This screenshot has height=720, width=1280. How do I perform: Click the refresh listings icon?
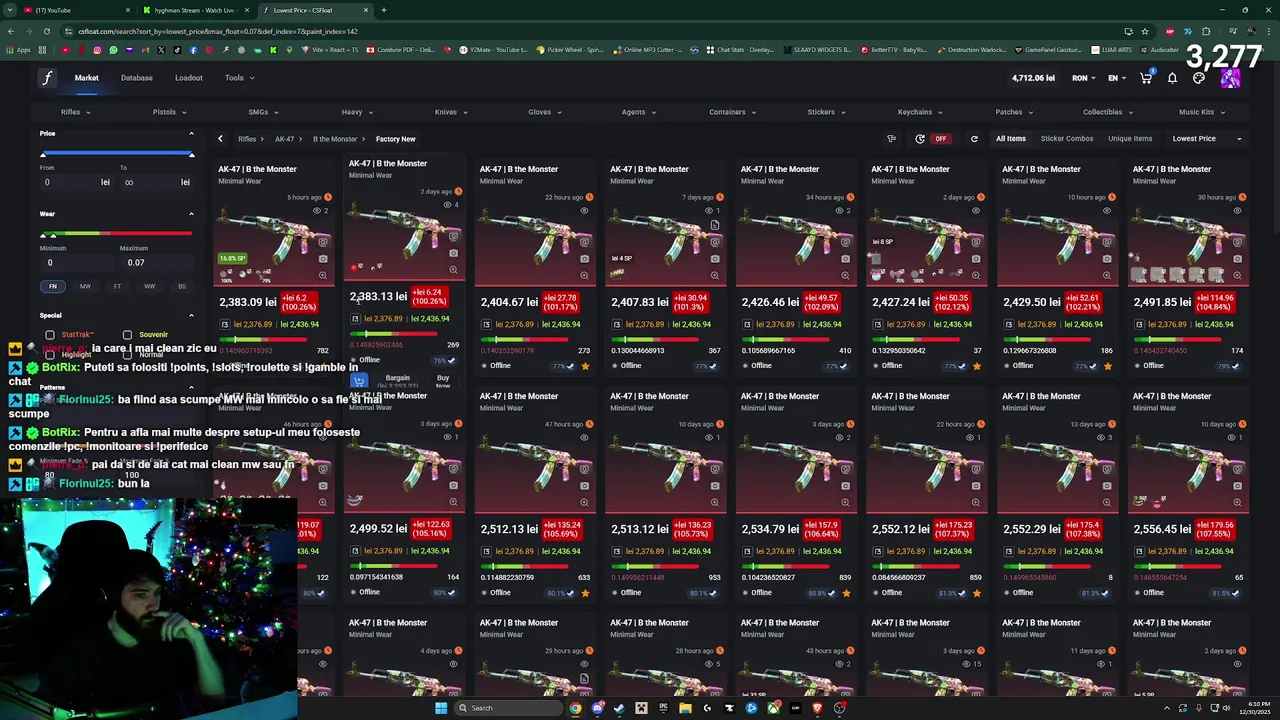point(974,139)
